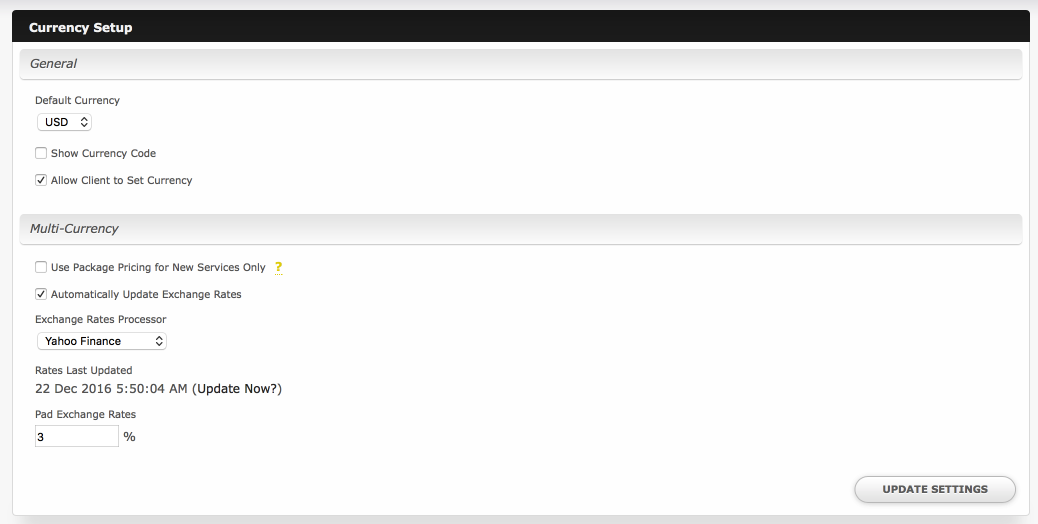The height and width of the screenshot is (524, 1038).
Task: Click the Currency Setup title bar
Action: [521, 27]
